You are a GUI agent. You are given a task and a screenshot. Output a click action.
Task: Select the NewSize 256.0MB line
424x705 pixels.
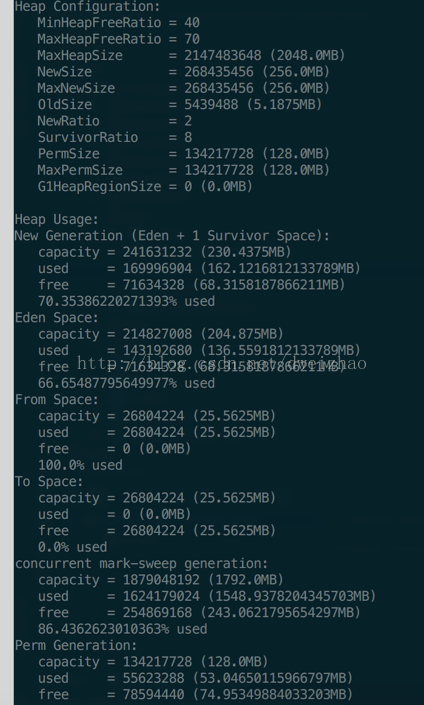tap(183, 72)
